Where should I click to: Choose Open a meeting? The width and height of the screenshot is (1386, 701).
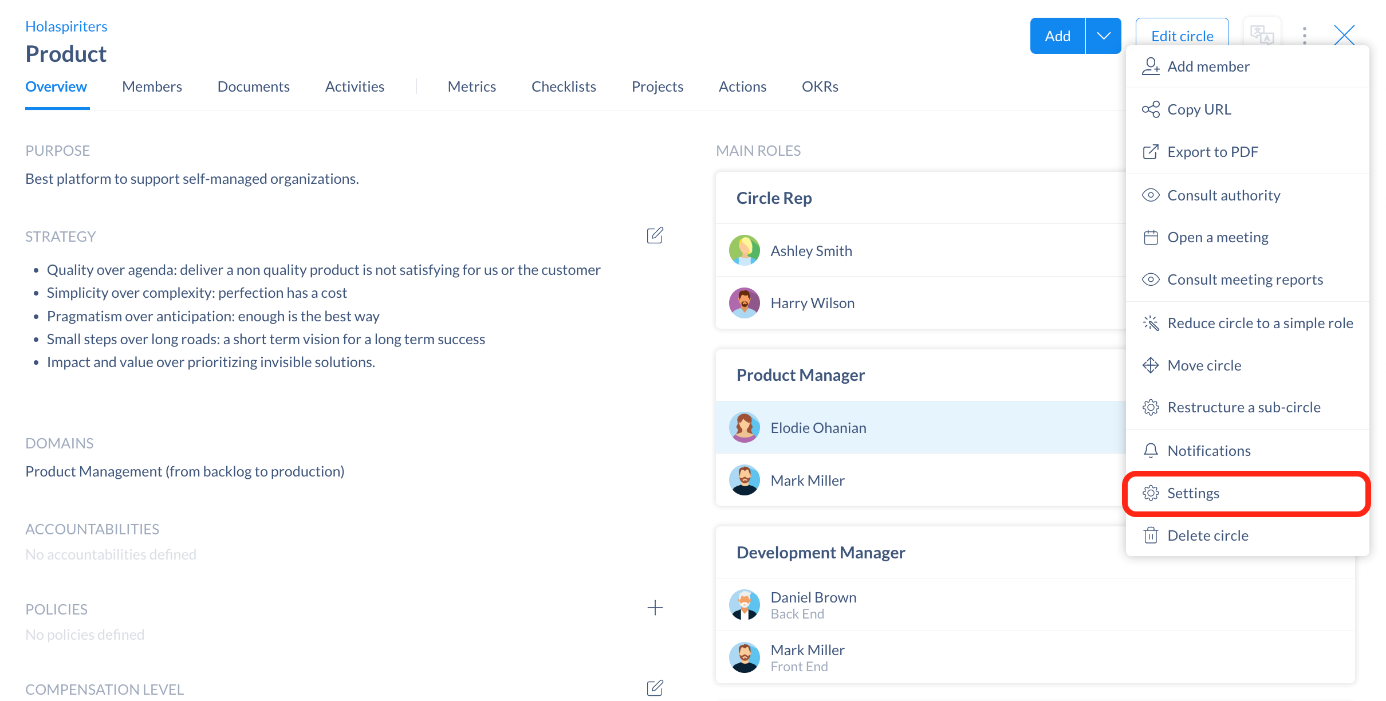click(1247, 237)
